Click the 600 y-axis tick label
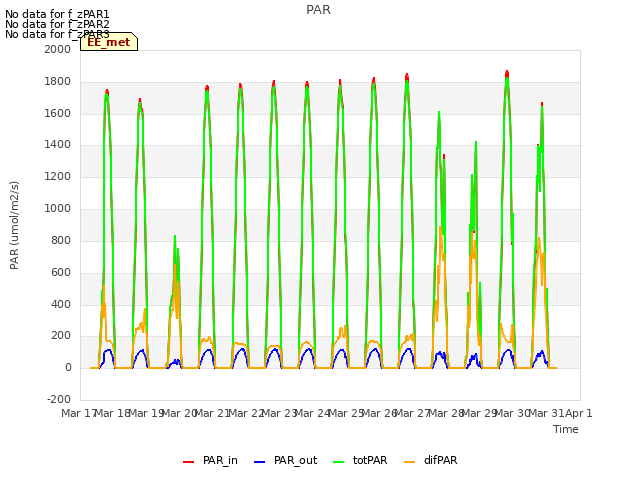This screenshot has width=640, height=480. (61, 272)
